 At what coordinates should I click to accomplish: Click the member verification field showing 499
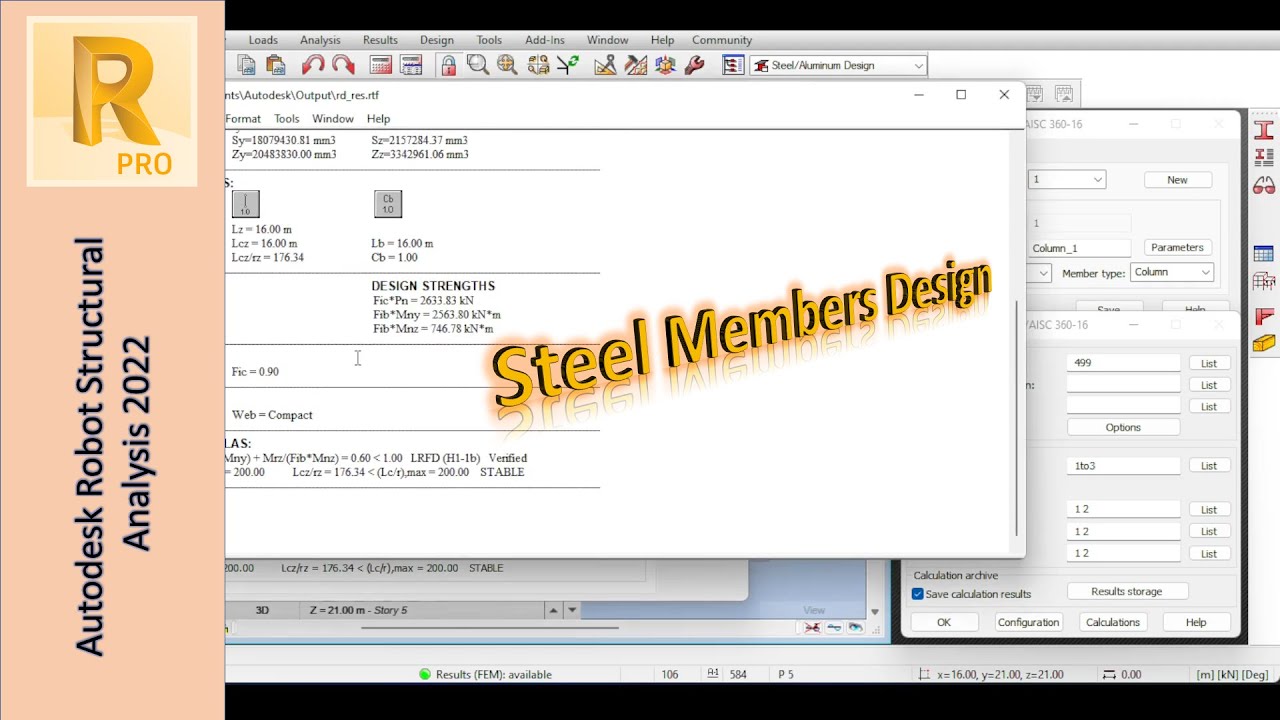tap(1123, 363)
